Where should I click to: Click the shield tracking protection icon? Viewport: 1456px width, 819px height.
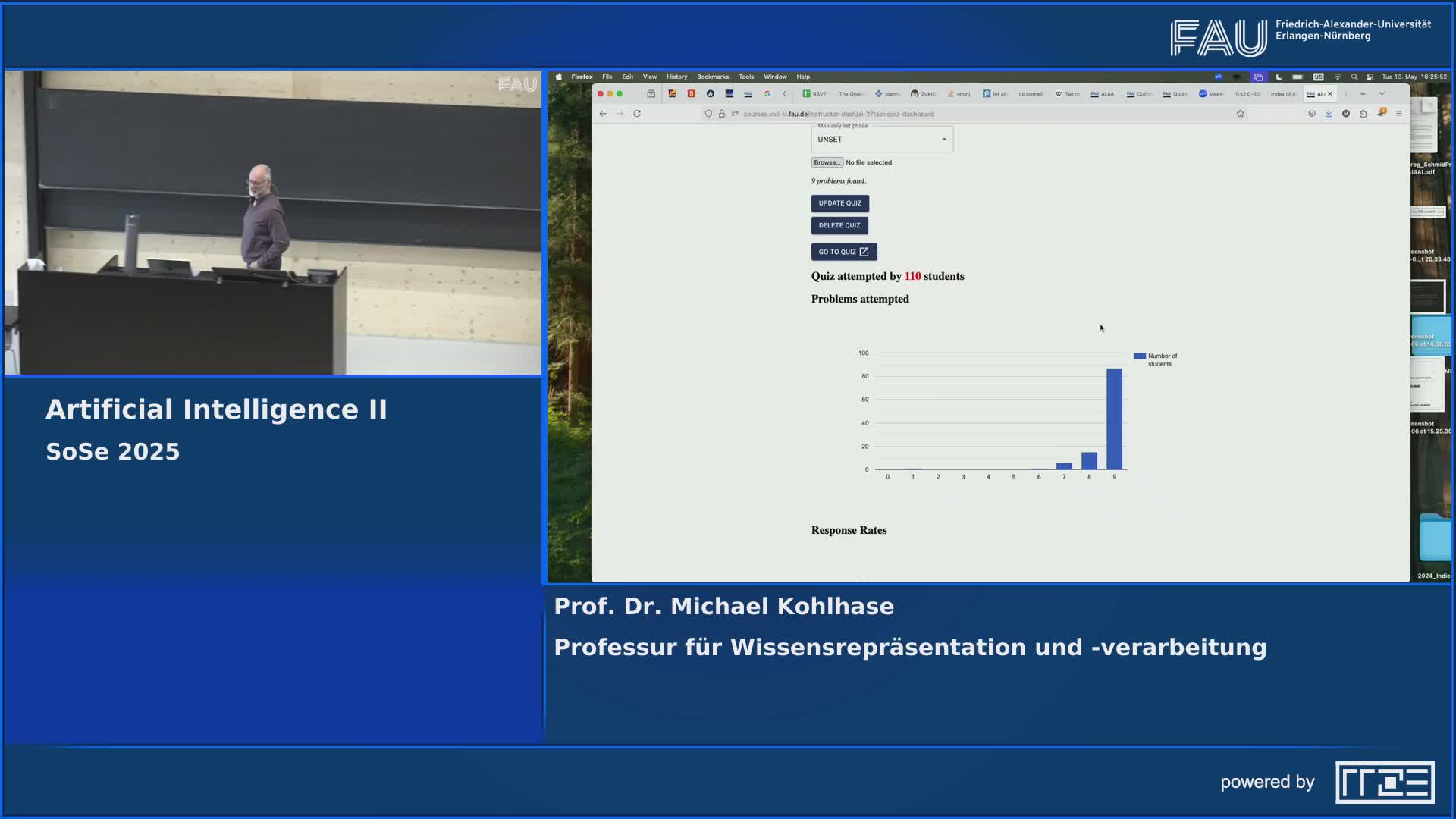coord(709,115)
